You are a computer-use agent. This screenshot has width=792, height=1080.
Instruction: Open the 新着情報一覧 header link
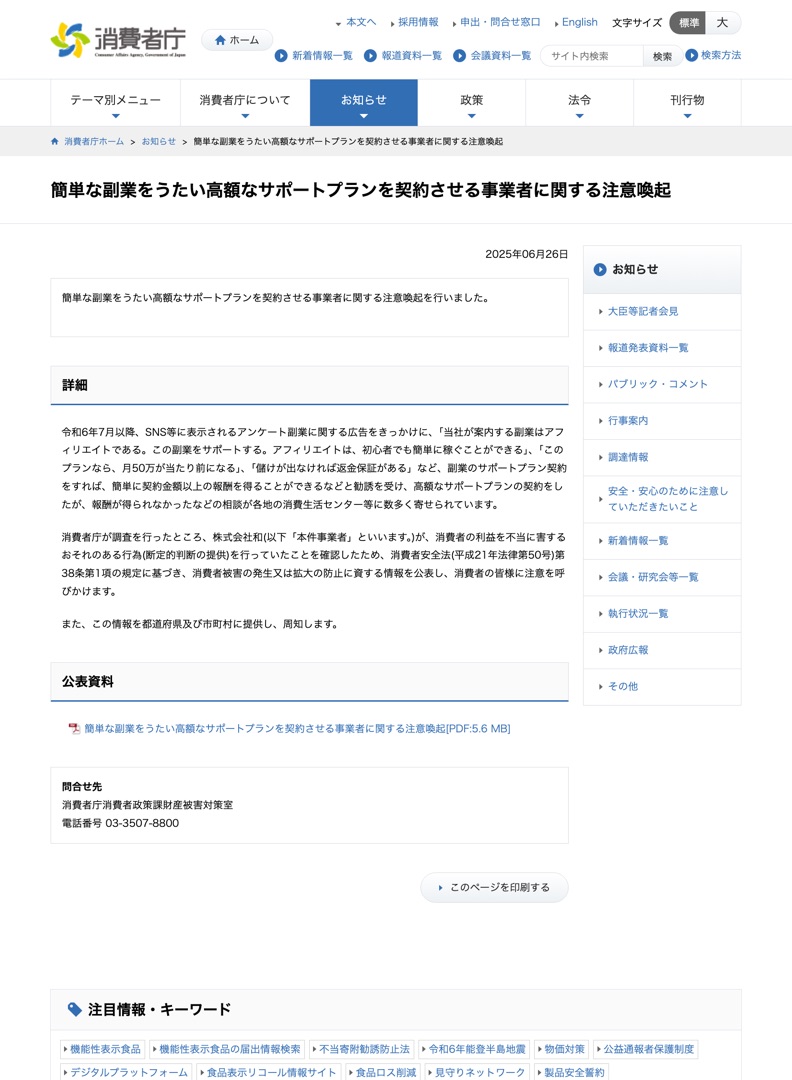click(322, 56)
